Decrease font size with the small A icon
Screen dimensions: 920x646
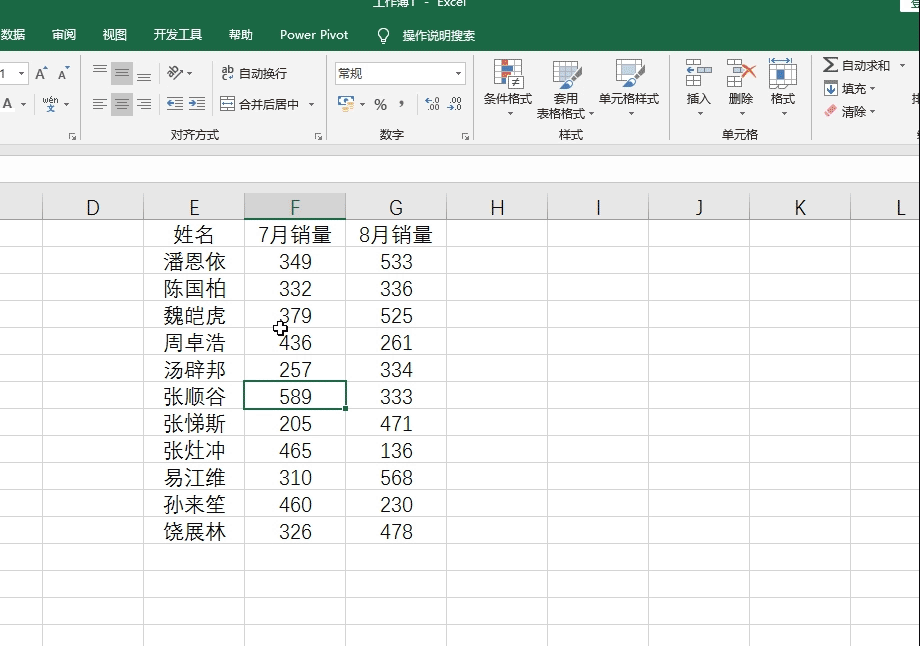click(63, 73)
